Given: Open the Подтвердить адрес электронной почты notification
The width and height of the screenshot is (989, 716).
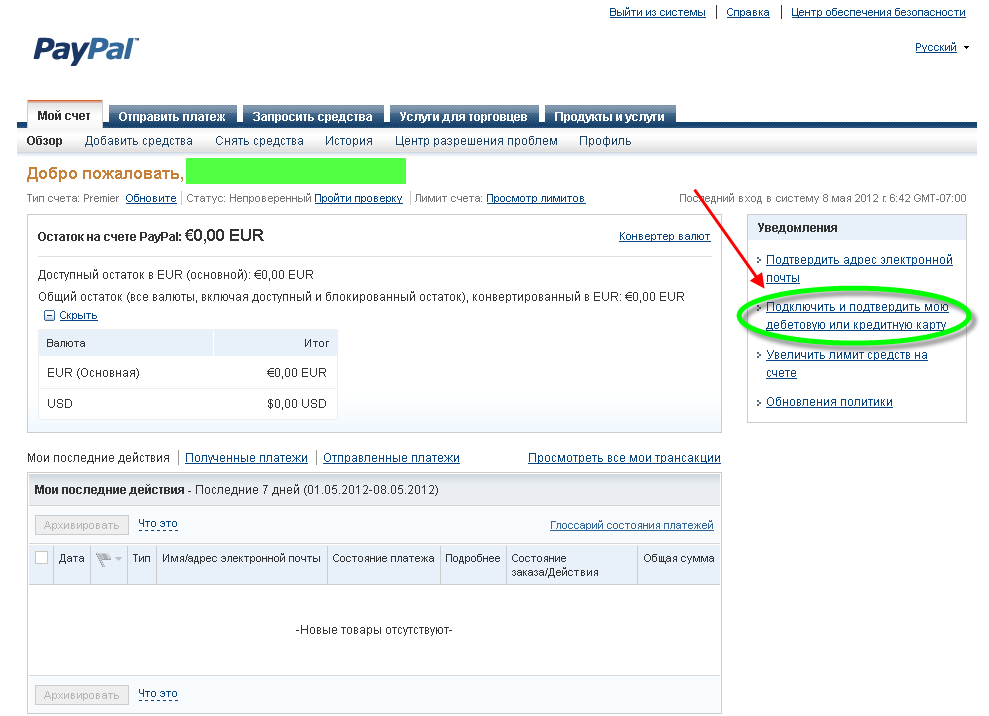Looking at the screenshot, I should [858, 268].
